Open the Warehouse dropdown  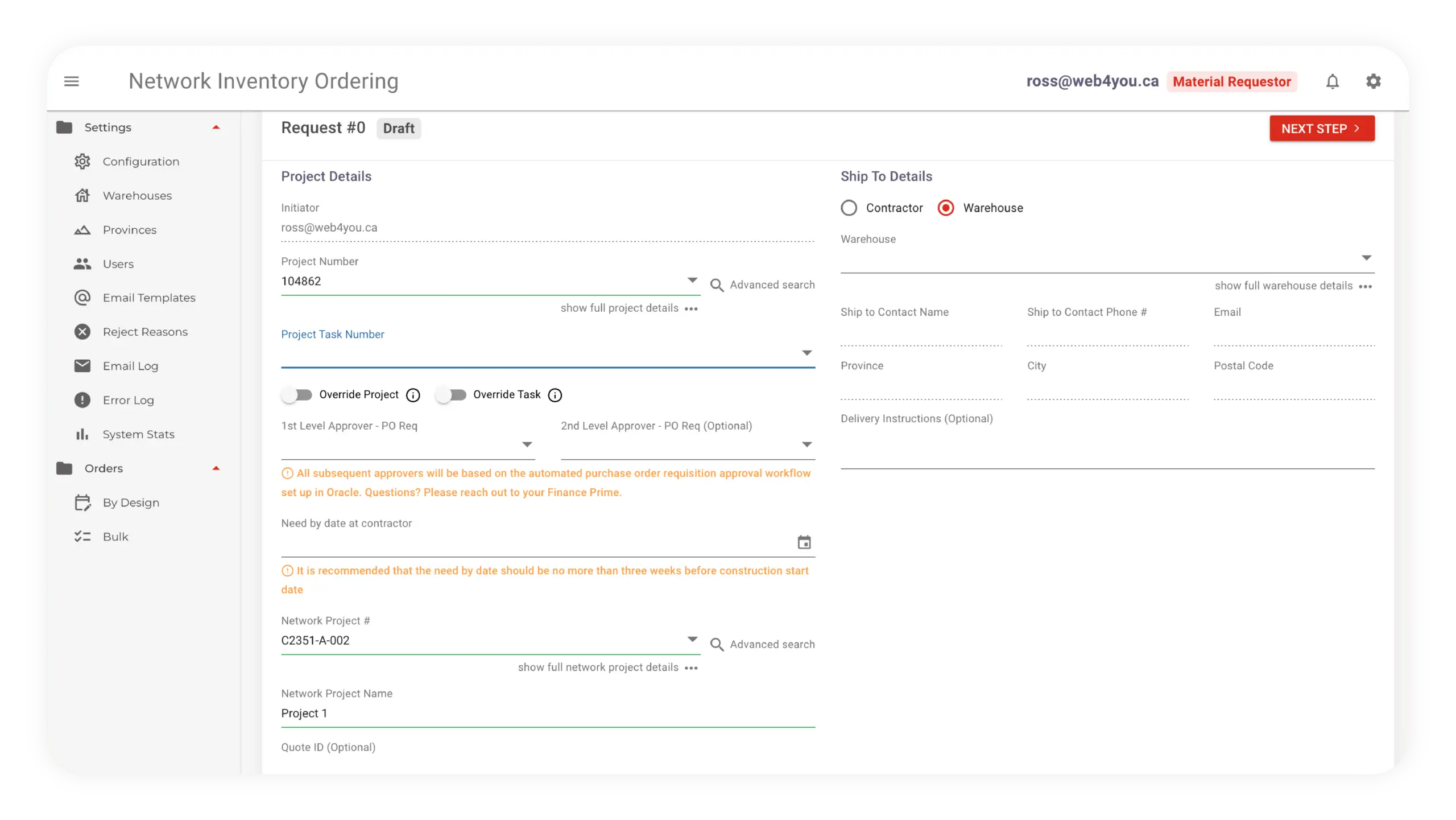1107,258
